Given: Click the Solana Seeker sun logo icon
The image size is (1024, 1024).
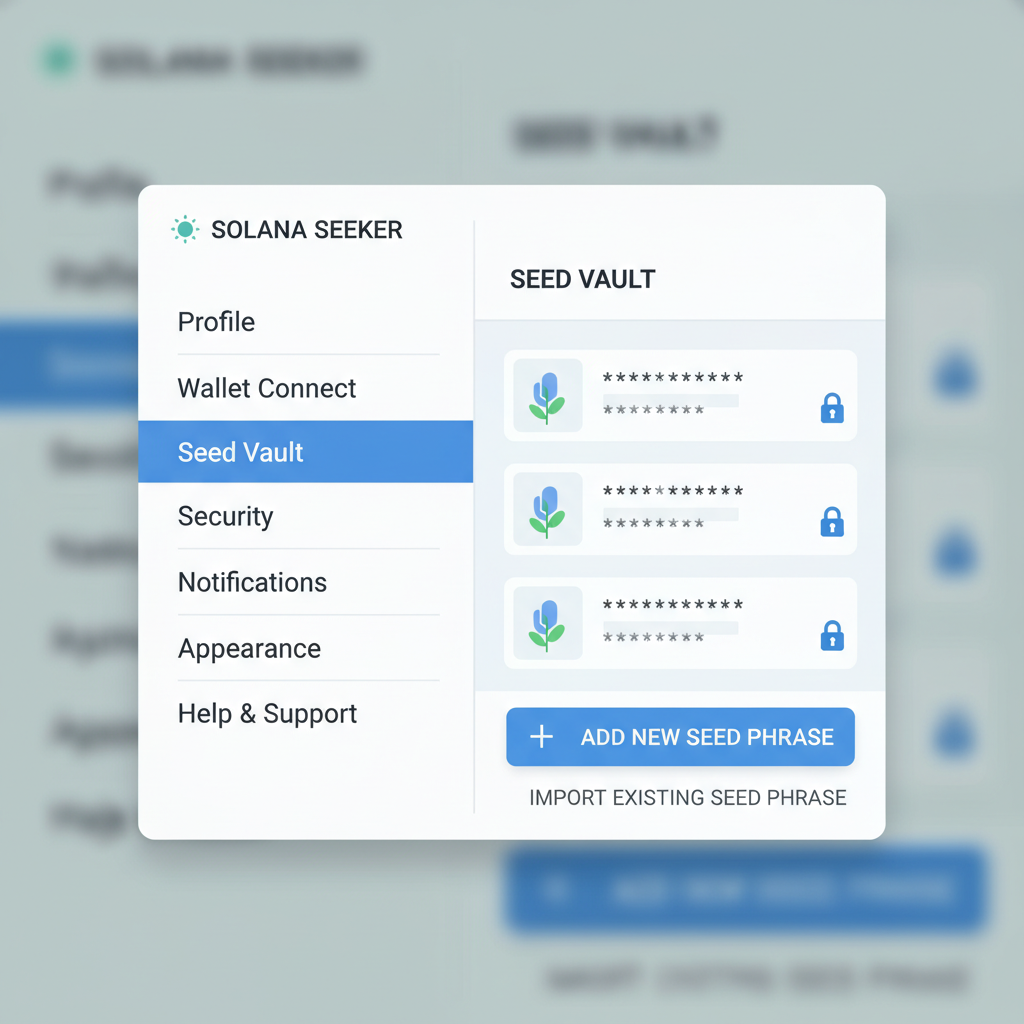Looking at the screenshot, I should click(185, 229).
